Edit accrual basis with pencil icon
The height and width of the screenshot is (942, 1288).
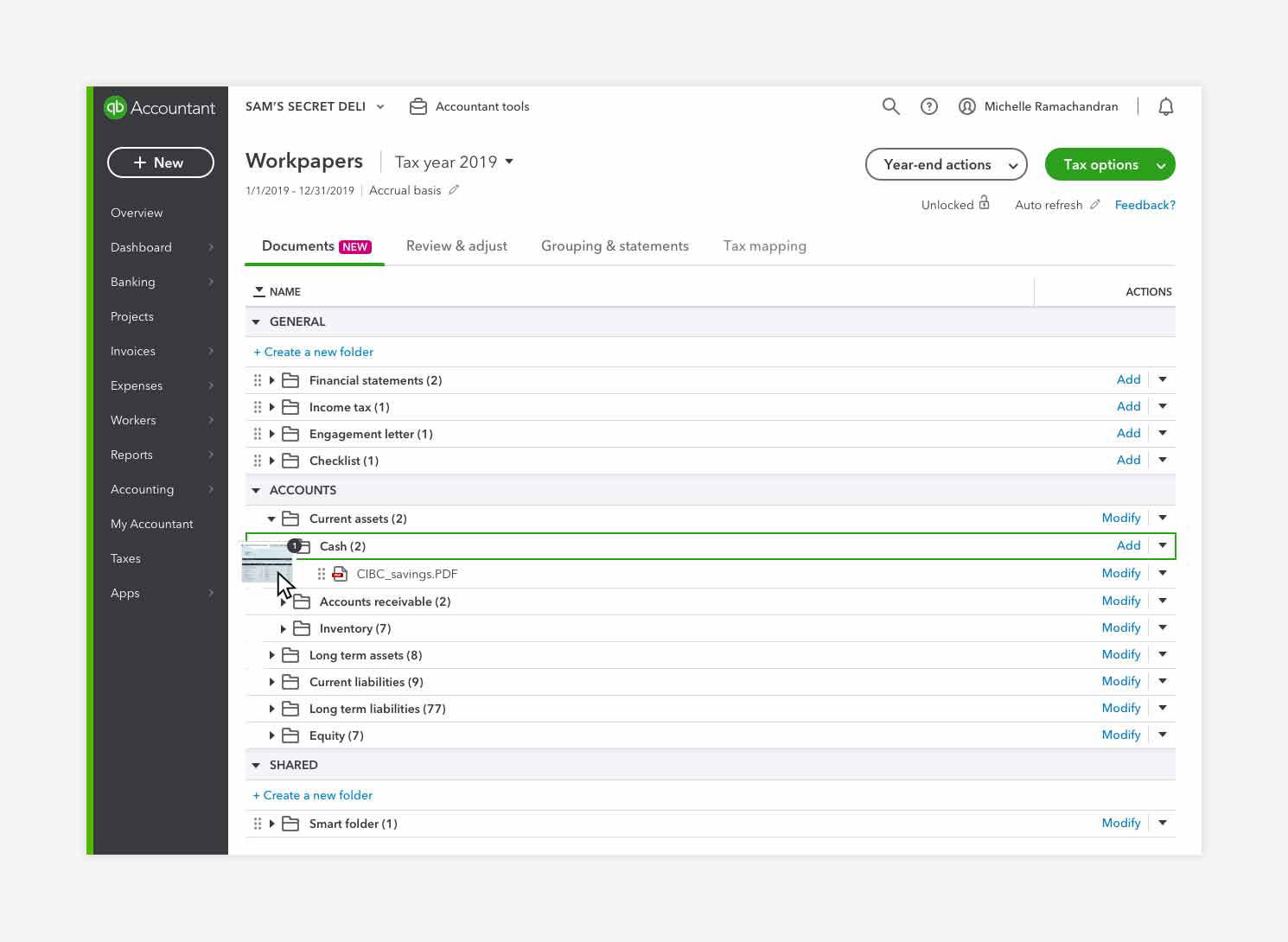click(454, 190)
